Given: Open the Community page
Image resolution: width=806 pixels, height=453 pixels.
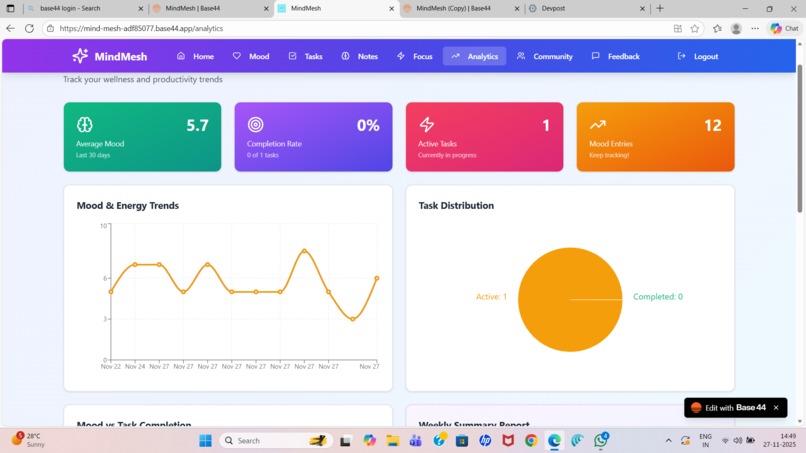Looking at the screenshot, I should pos(545,56).
